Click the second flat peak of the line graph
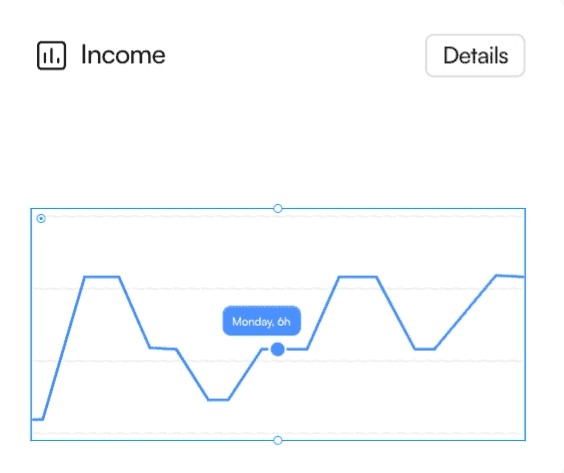564x473 pixels. pos(358,277)
